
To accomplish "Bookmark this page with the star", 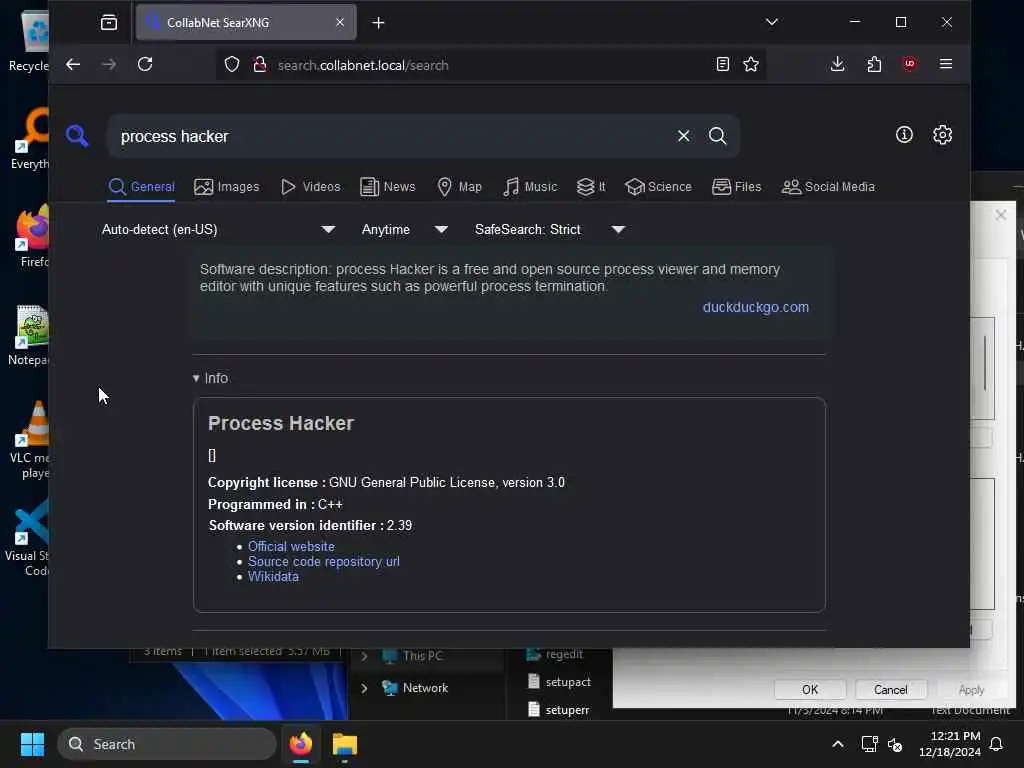I will [x=751, y=64].
